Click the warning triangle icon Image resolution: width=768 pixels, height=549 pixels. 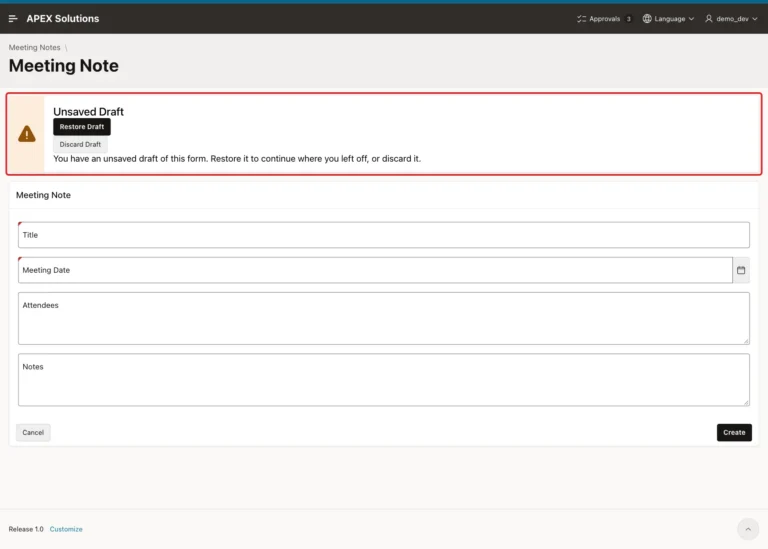27,134
